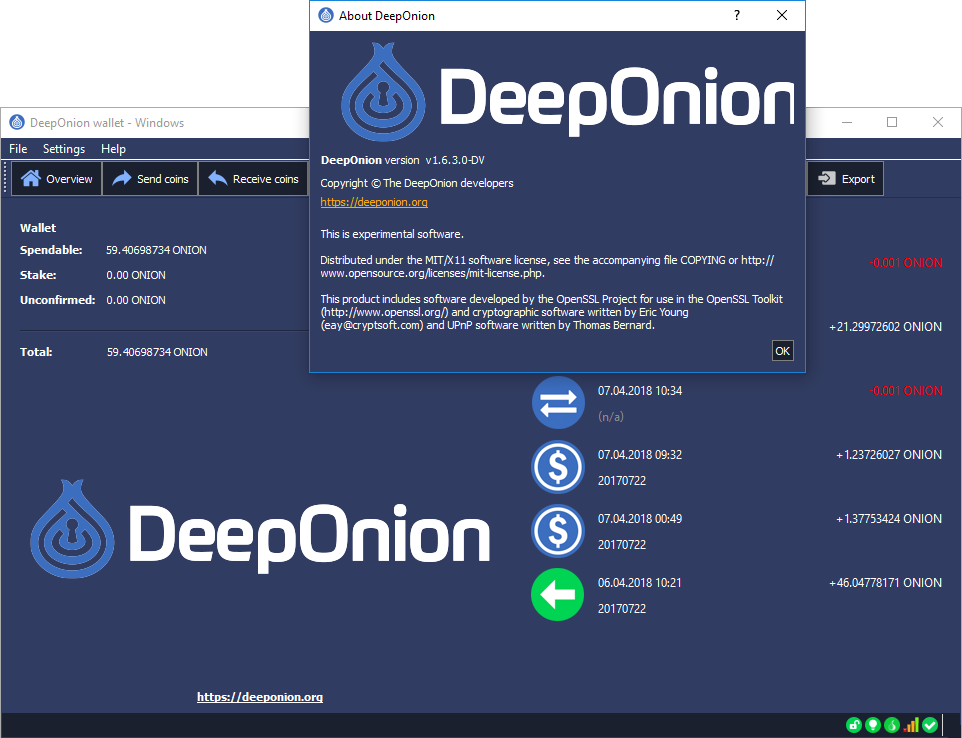Click the amount +46.04778171 ONION
The width and height of the screenshot is (962, 738).
[x=885, y=583]
